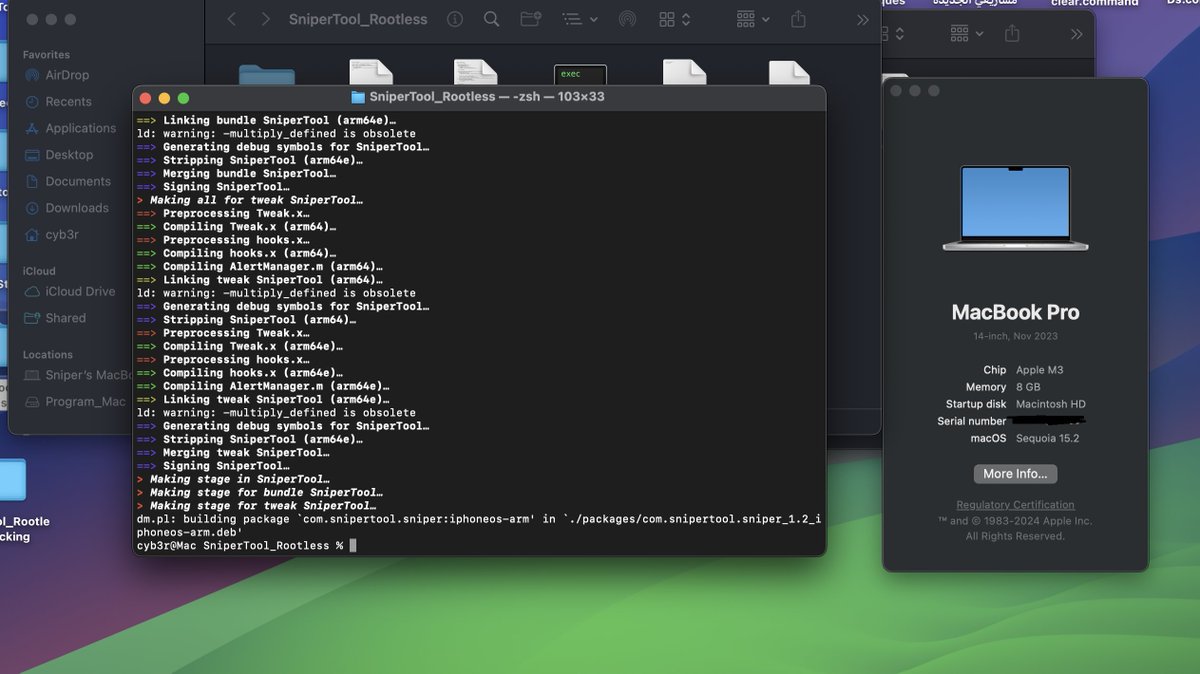Click the terminal command prompt line
Screen dimensions: 1200x674
point(246,545)
